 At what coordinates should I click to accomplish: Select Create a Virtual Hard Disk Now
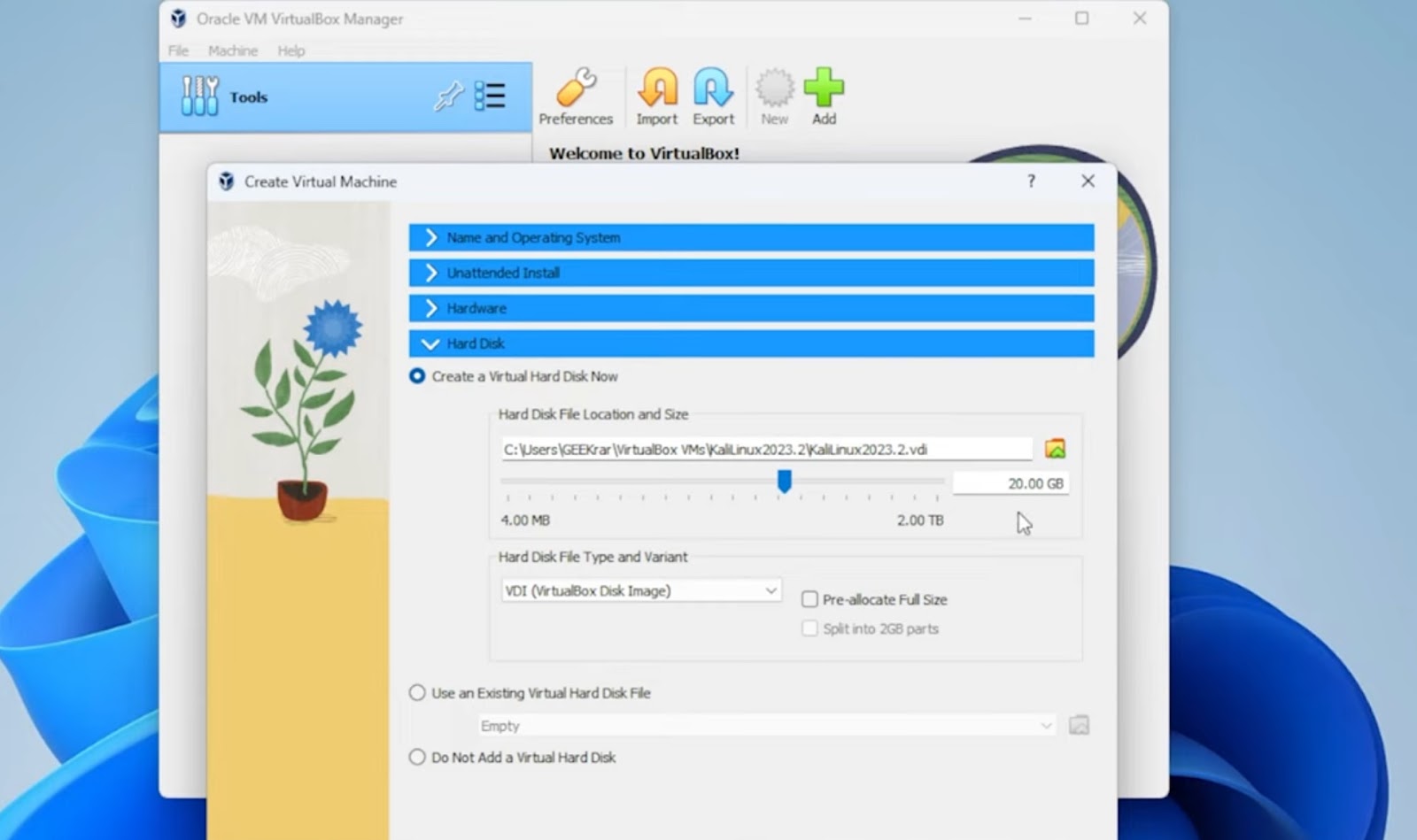coord(417,376)
